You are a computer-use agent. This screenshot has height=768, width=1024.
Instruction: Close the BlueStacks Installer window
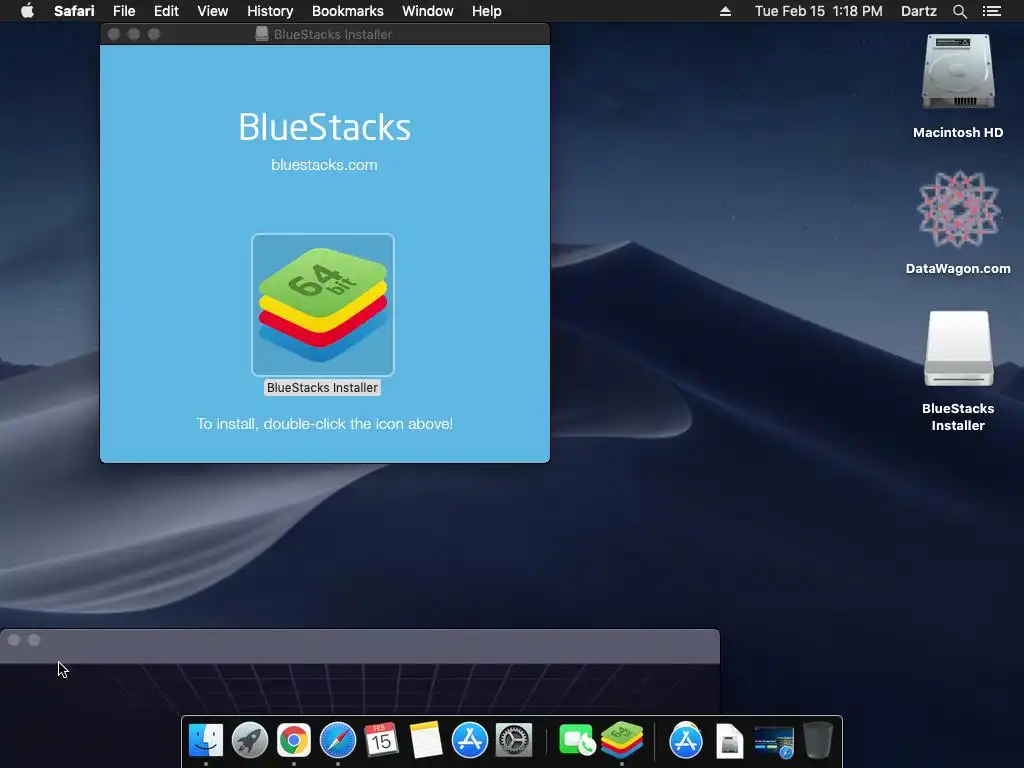114,34
